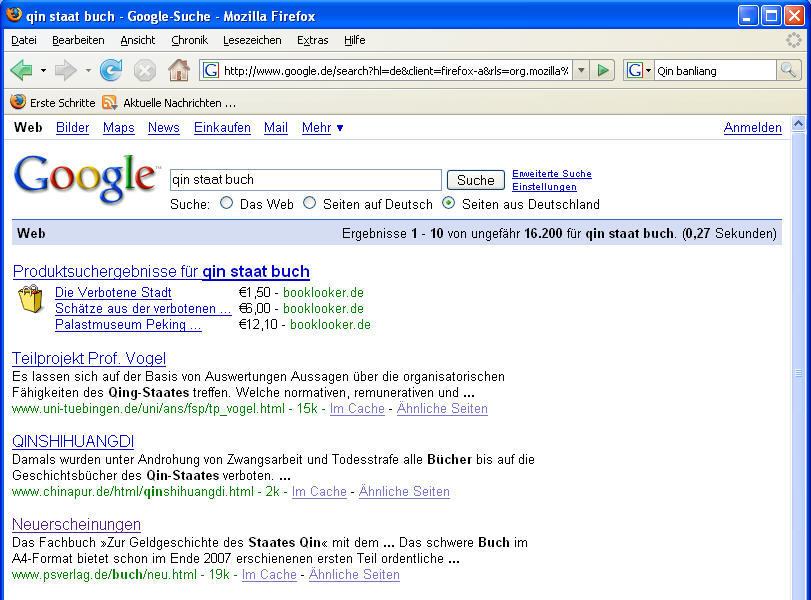Viewport: 811px width, 600px height.
Task: Open the Einkaufen link
Action: [x=222, y=128]
